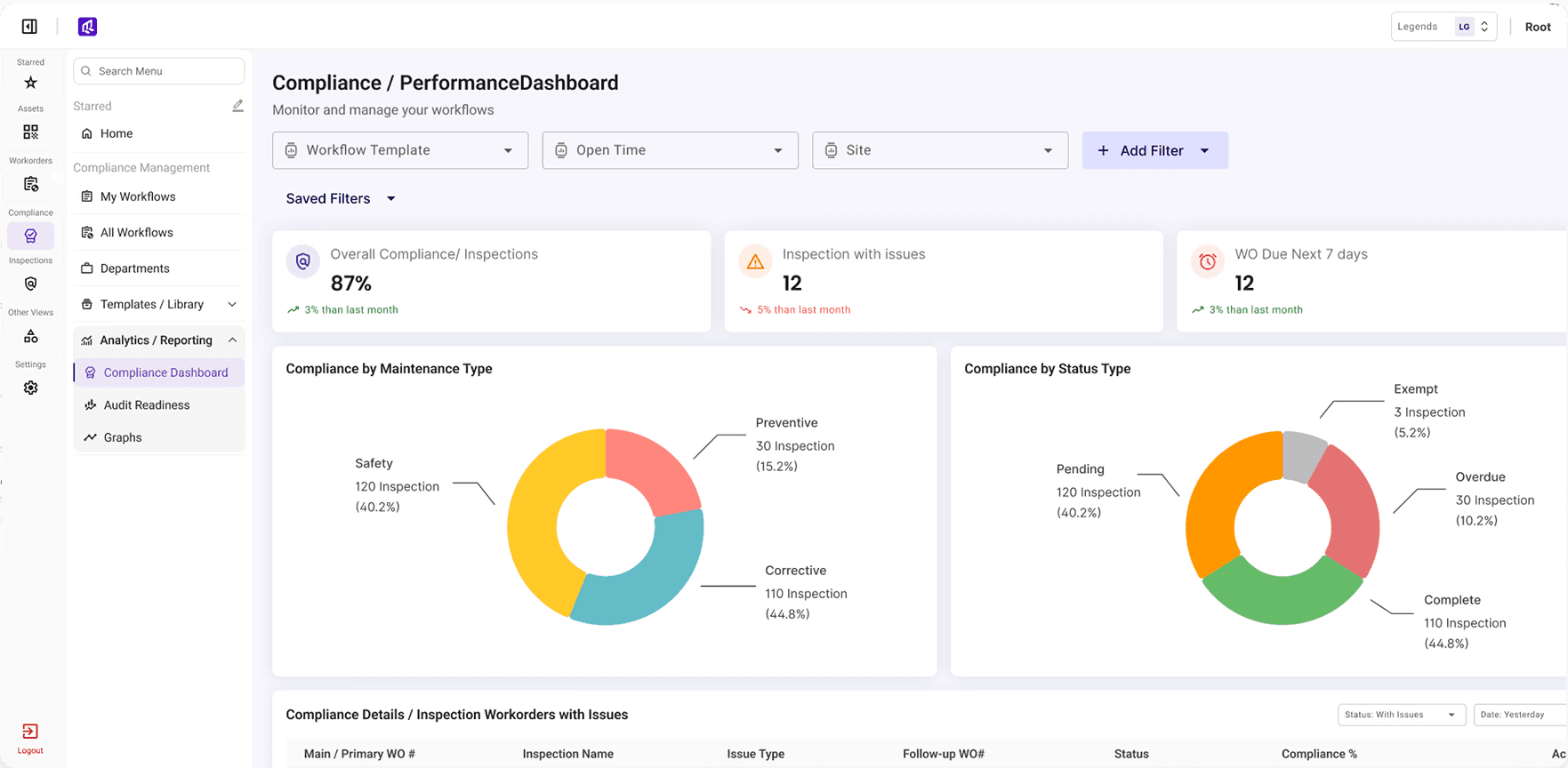The height and width of the screenshot is (768, 1568).
Task: Open Date: Yesterday dropdown
Action: pos(1521,715)
